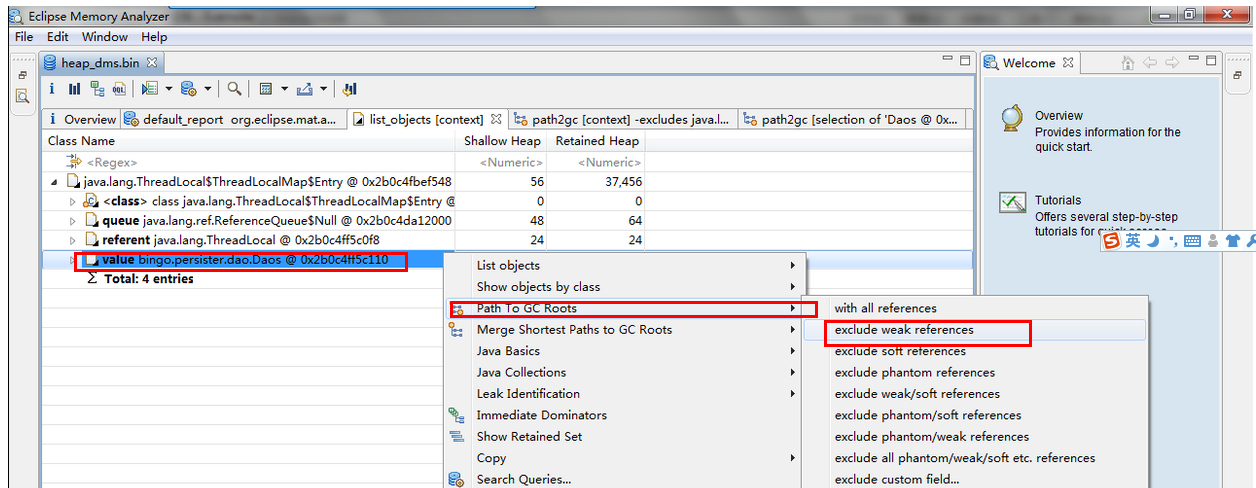Click the Regex filter field under Class Name
The width and height of the screenshot is (1256, 488).
tap(112, 162)
